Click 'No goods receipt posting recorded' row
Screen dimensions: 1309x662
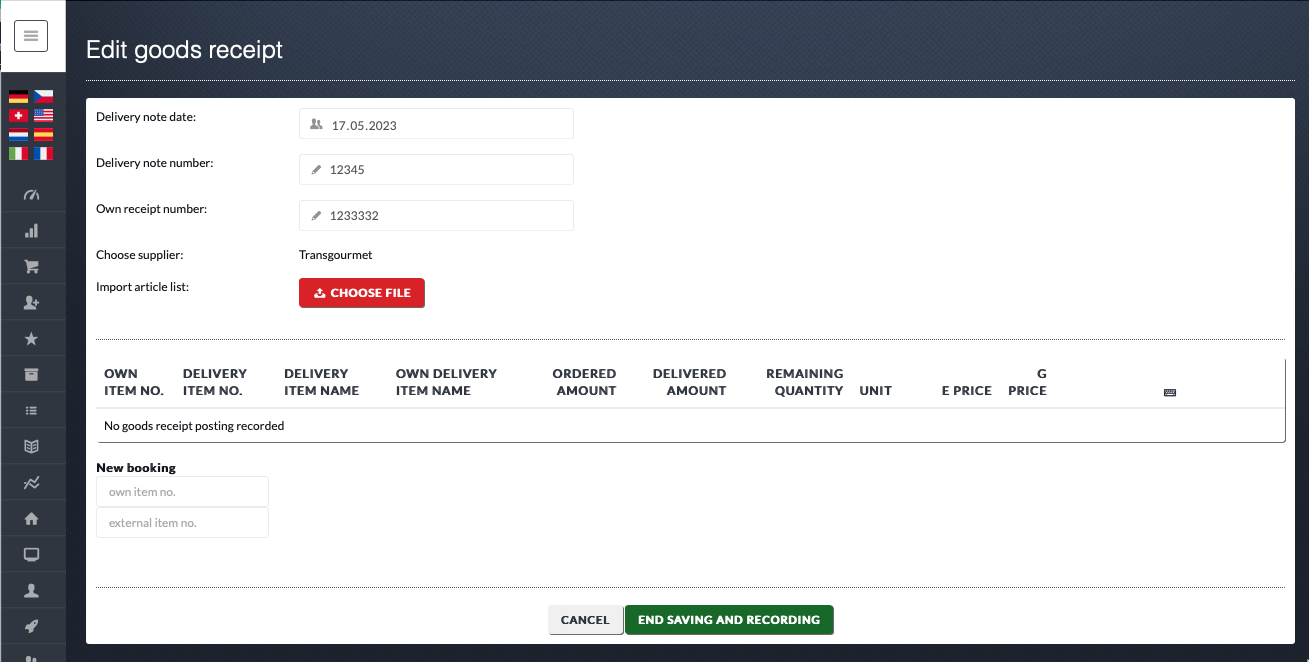[690, 425]
